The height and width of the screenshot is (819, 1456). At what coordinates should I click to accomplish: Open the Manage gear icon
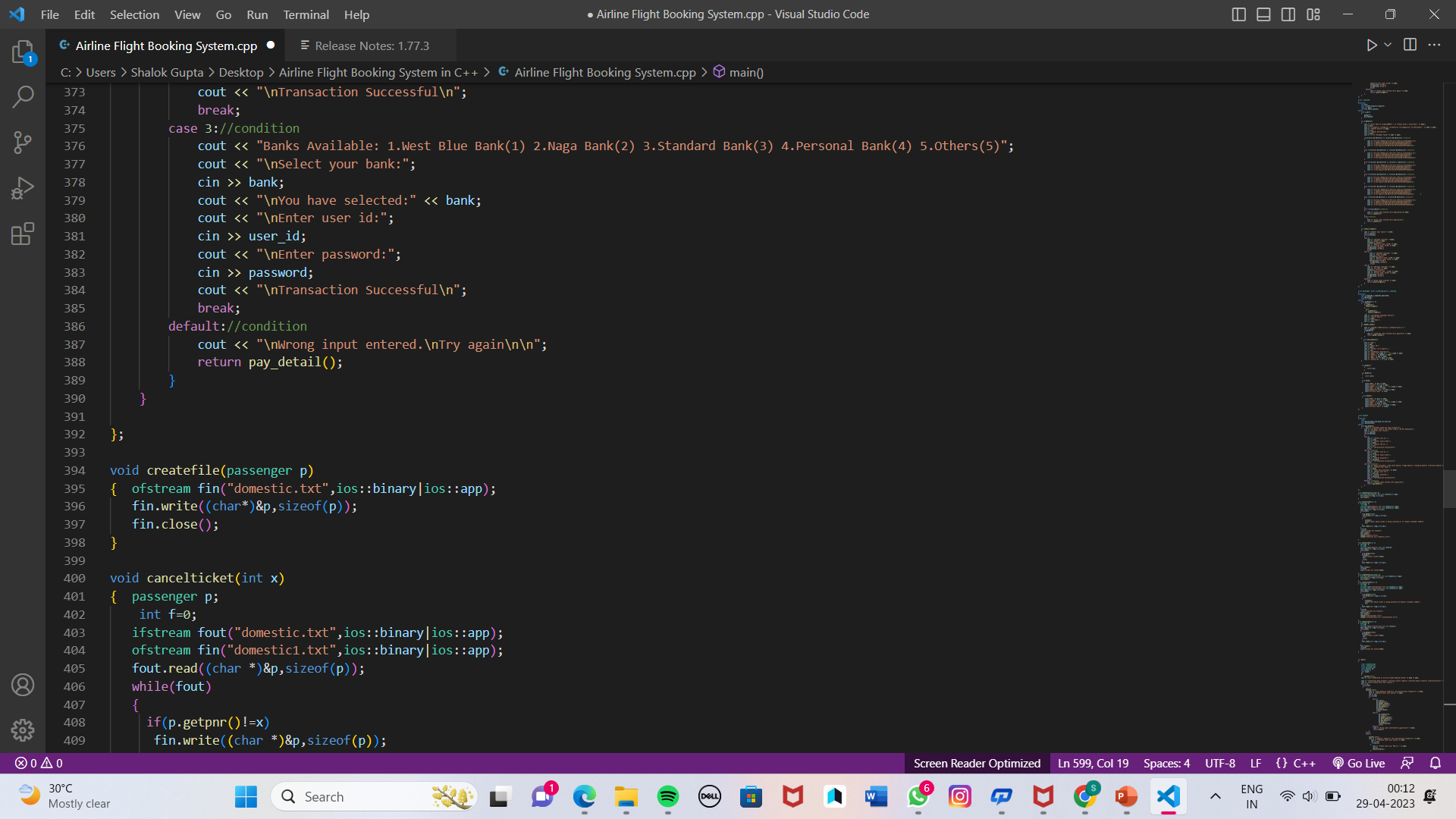coord(23,730)
